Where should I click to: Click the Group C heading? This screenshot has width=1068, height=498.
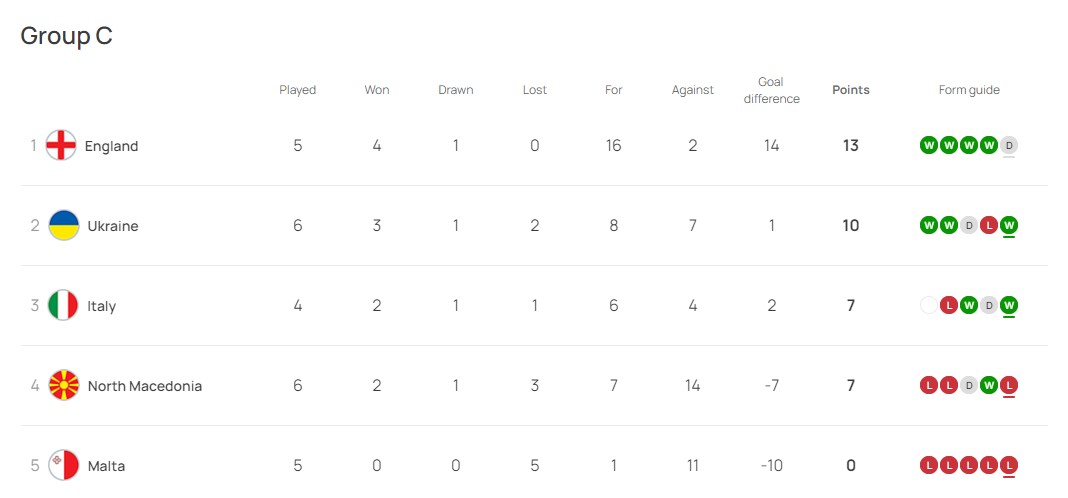[66, 35]
